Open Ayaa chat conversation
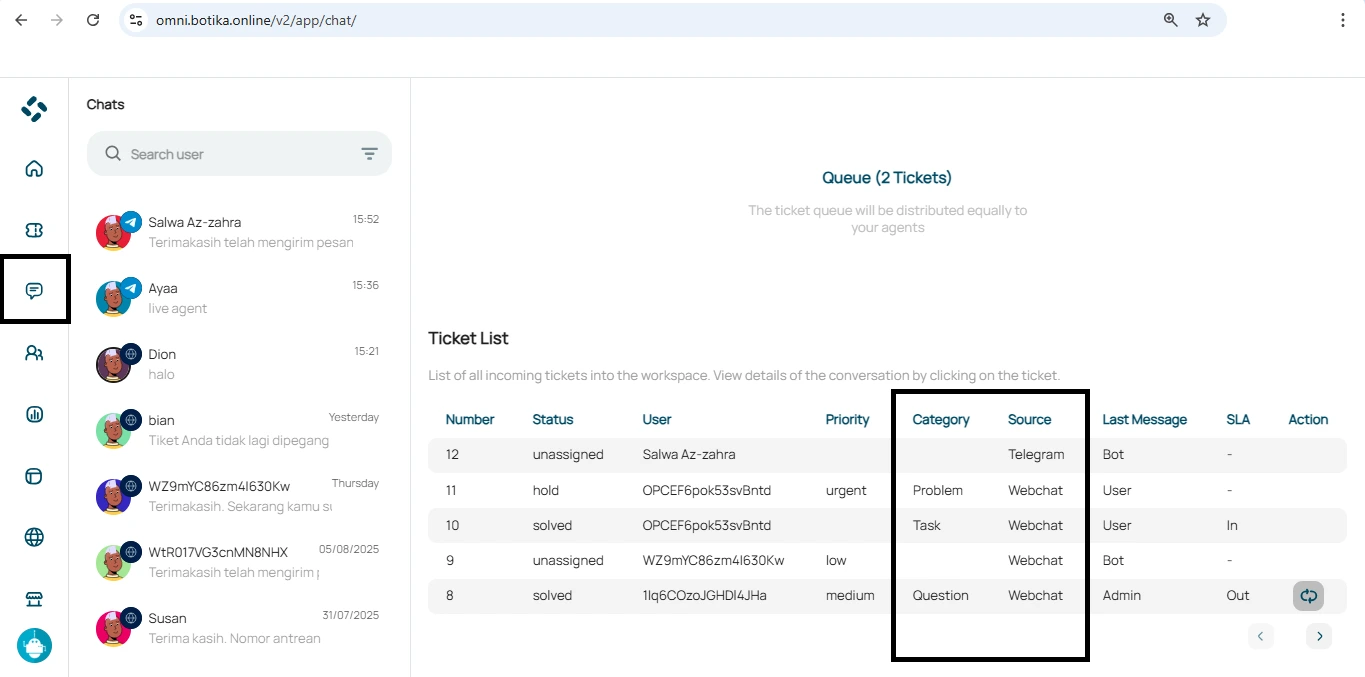 click(239, 298)
